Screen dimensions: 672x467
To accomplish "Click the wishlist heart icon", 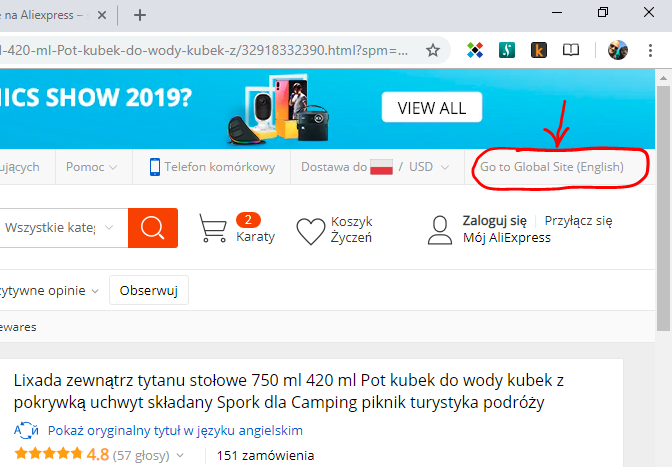I will coord(311,231).
